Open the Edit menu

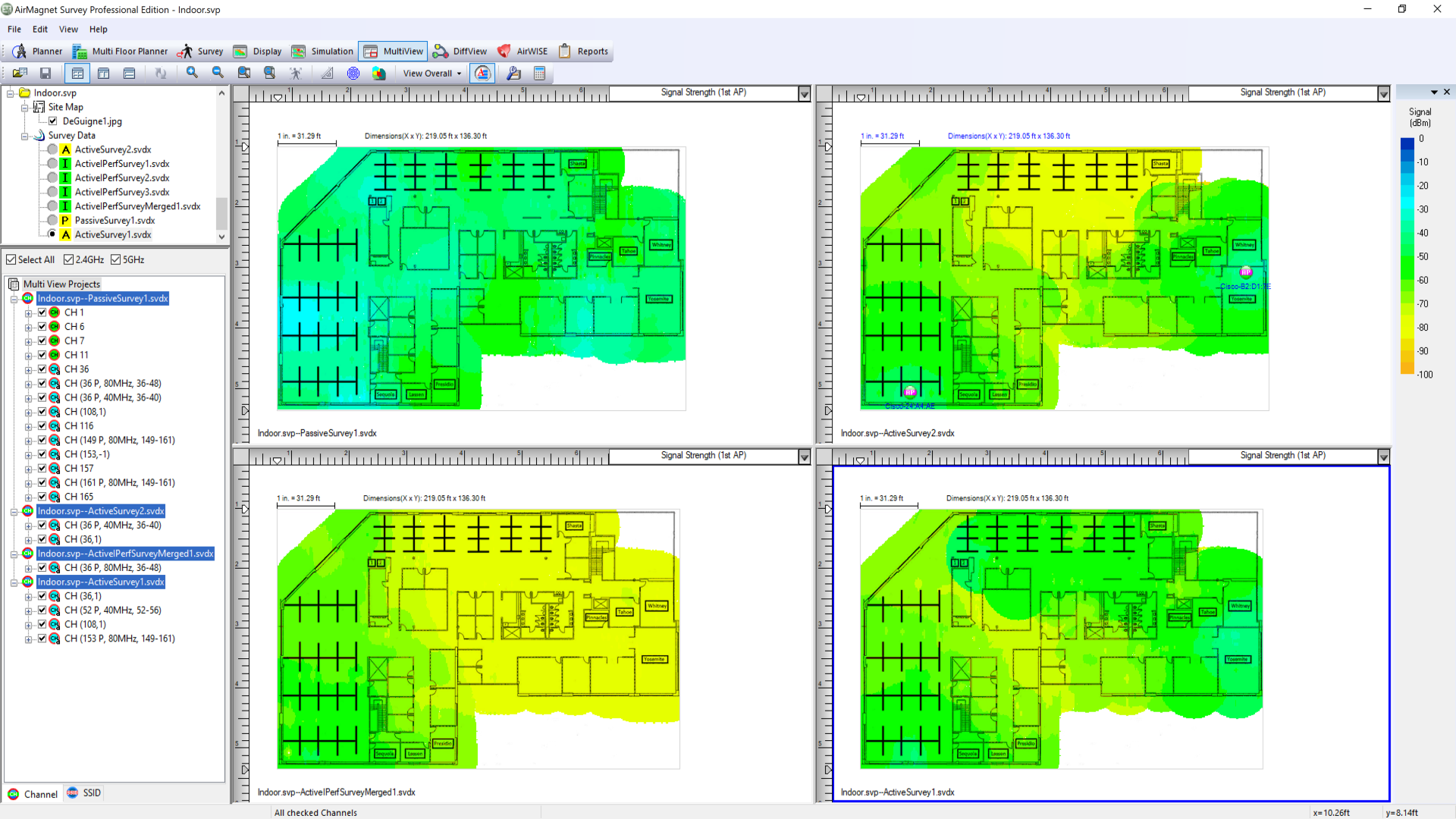pos(40,30)
